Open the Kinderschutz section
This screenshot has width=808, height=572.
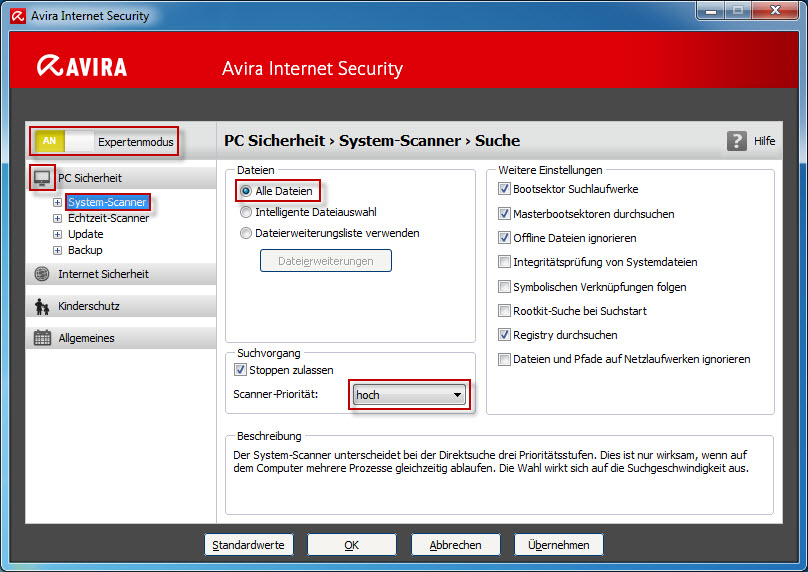pyautogui.click(x=121, y=306)
